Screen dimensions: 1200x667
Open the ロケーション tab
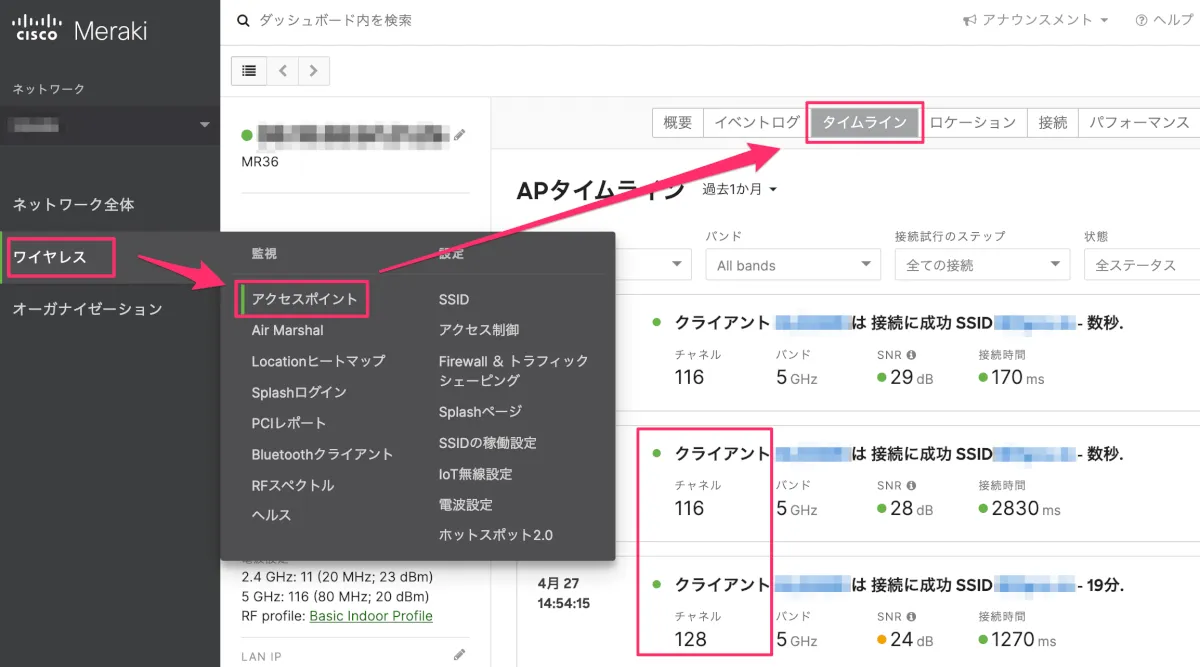[972, 122]
